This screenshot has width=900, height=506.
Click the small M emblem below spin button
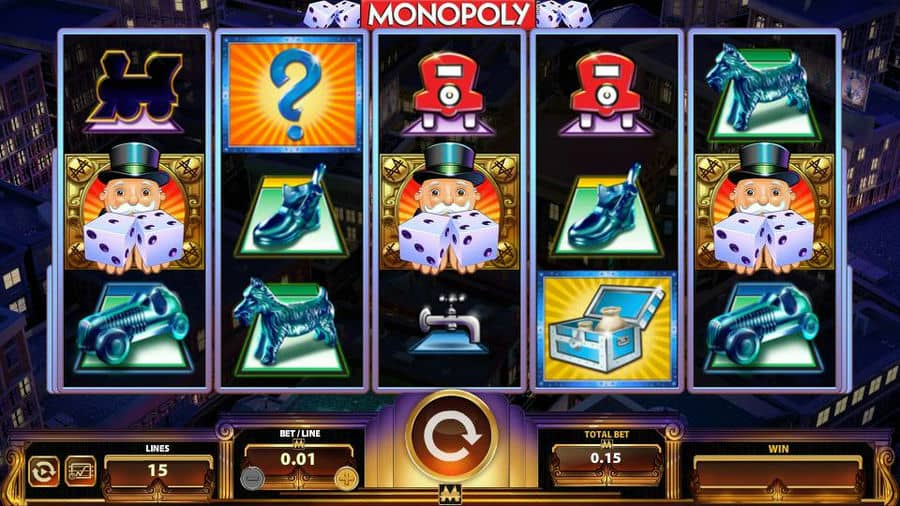pyautogui.click(x=450, y=493)
